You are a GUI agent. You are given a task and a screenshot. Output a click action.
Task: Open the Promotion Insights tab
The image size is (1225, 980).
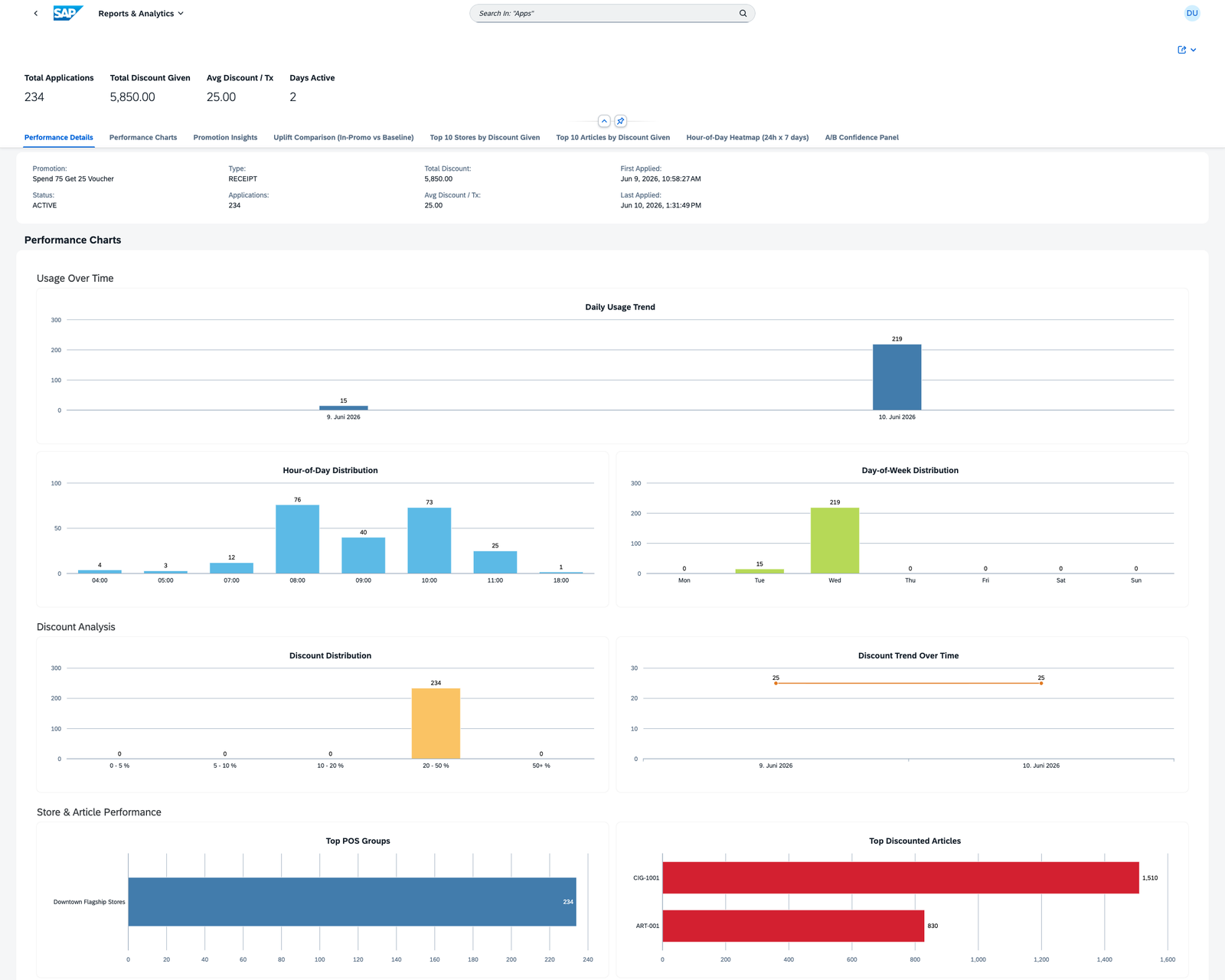[x=225, y=138]
